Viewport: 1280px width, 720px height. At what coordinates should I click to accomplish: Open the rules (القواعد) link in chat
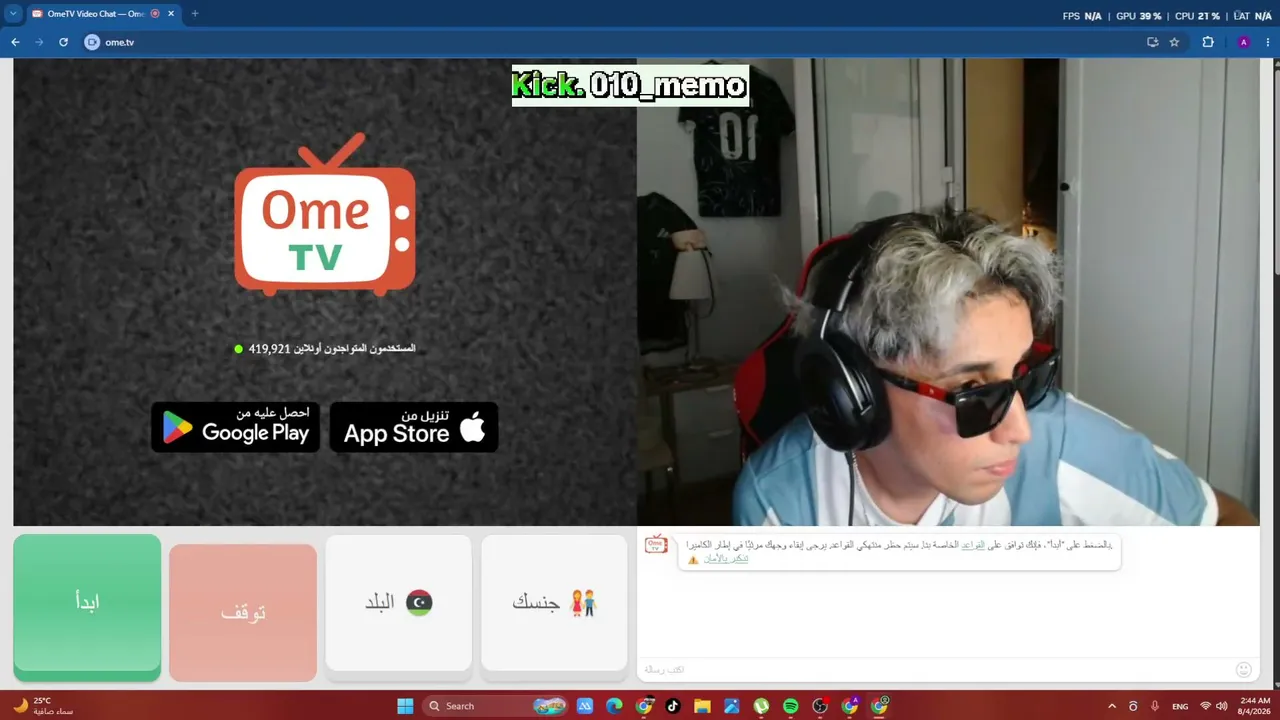(x=973, y=545)
